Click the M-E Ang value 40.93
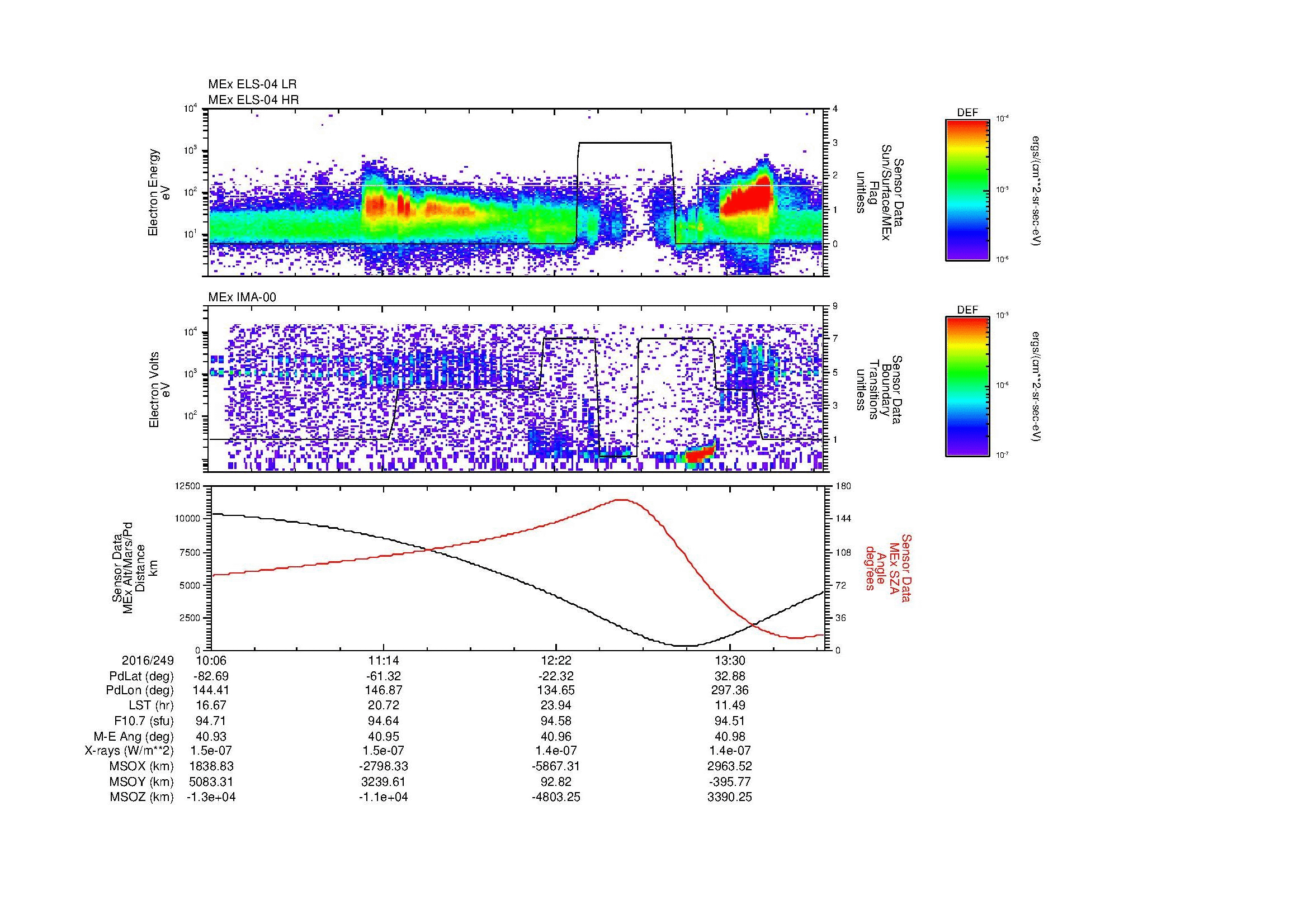The image size is (1308, 924). pos(211,737)
